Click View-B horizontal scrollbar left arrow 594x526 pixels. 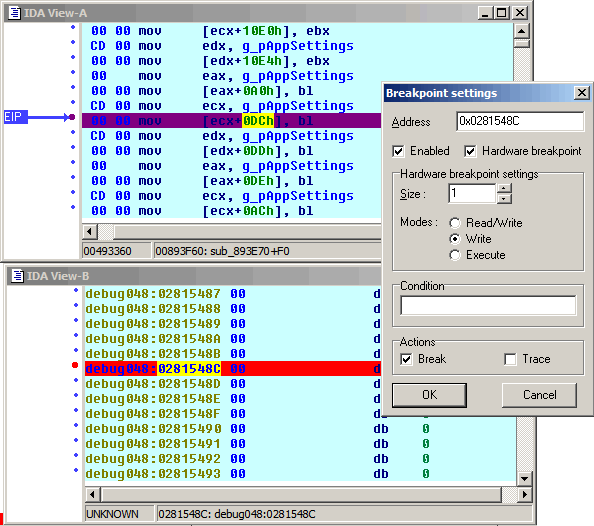(x=92, y=495)
